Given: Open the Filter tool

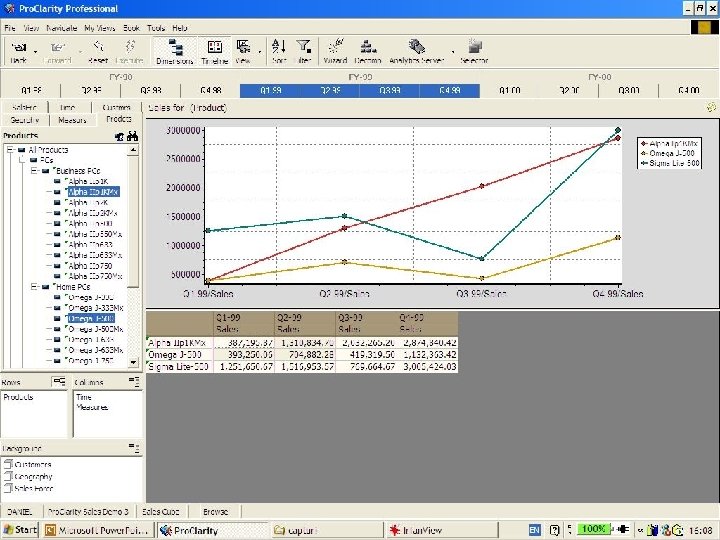Looking at the screenshot, I should coord(303,46).
